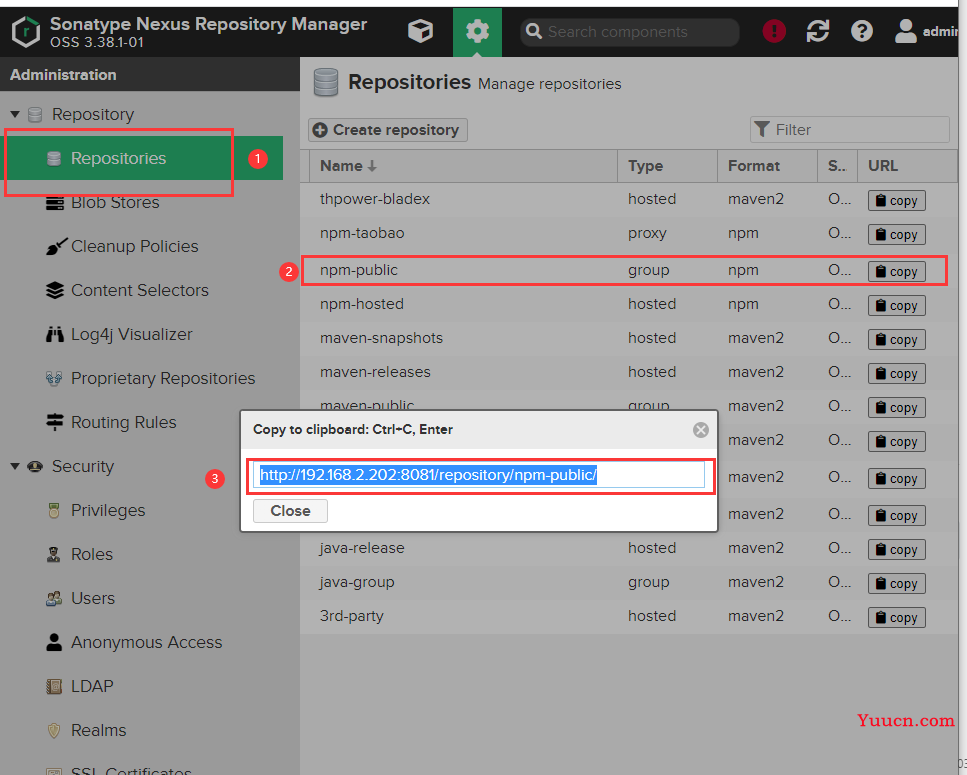Open the npm-public repository row

[629, 271]
